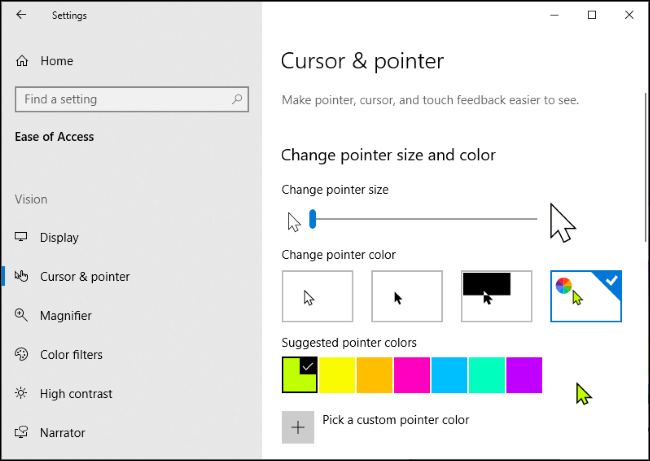Click the Cursor & pointer page title
Screen dimensions: 650x461
362,61
